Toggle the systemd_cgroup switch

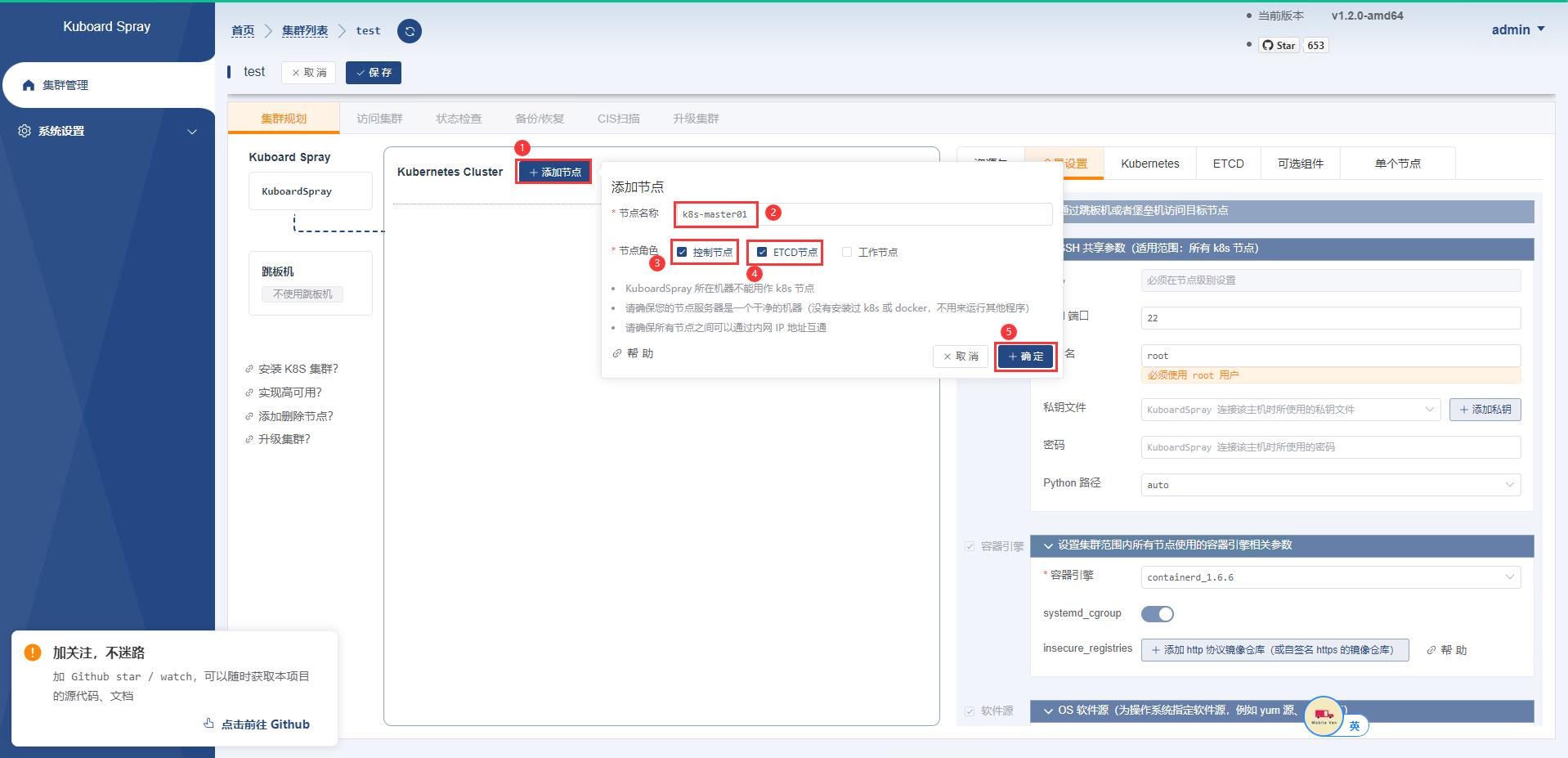[1158, 614]
